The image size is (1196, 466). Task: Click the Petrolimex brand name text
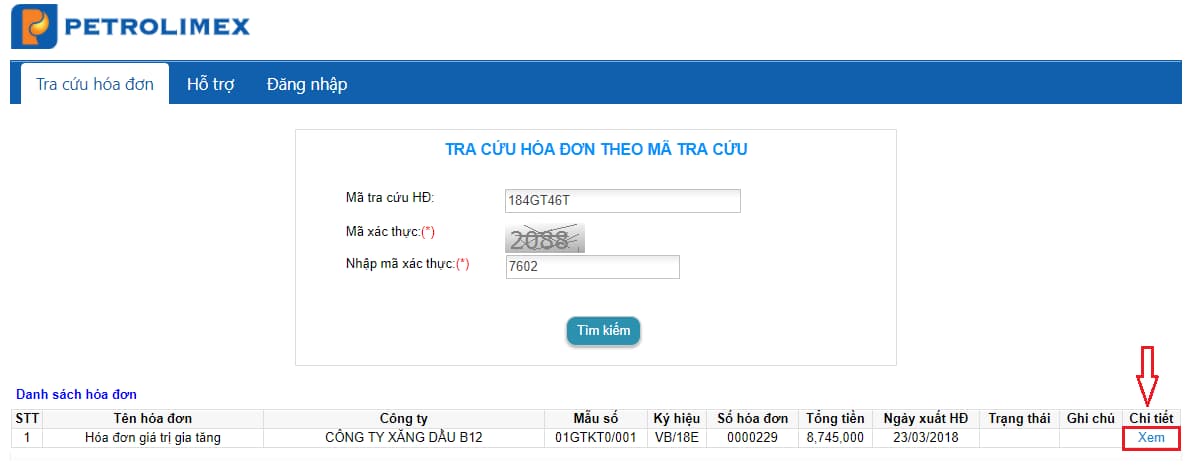click(x=158, y=27)
